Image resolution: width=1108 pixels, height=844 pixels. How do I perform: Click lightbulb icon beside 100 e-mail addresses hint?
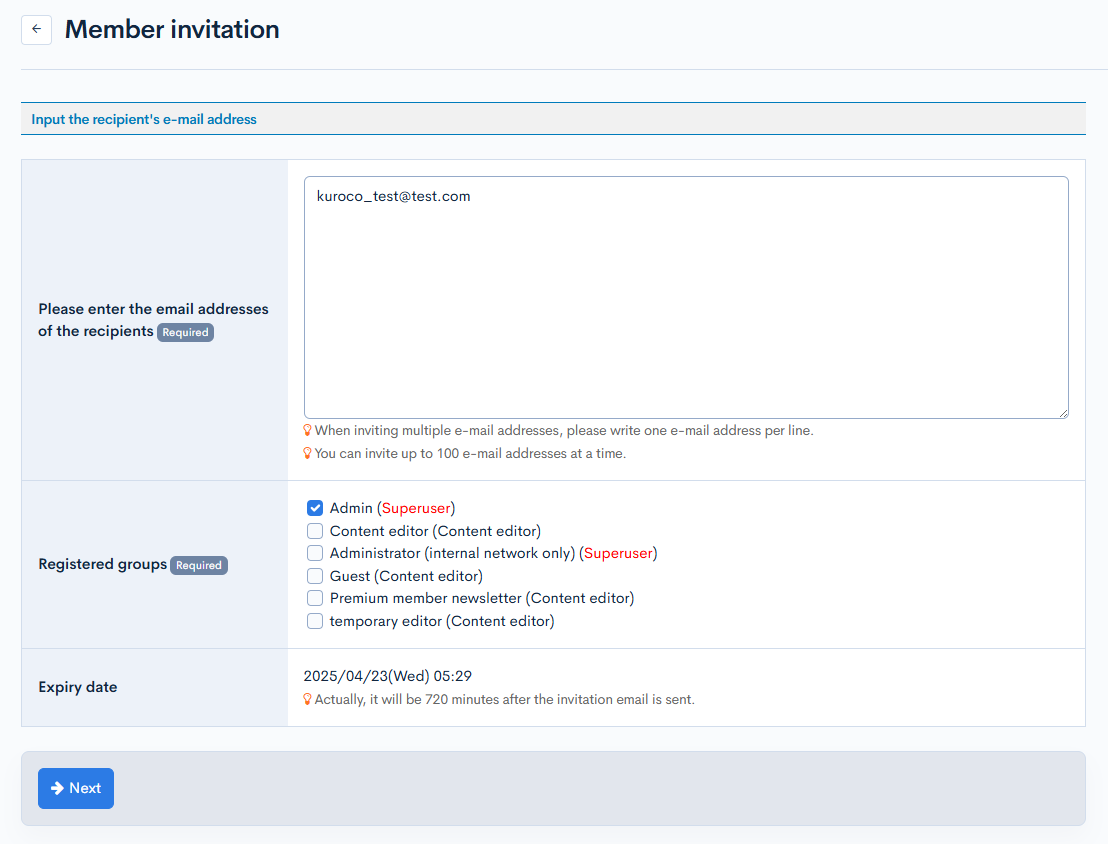(308, 453)
